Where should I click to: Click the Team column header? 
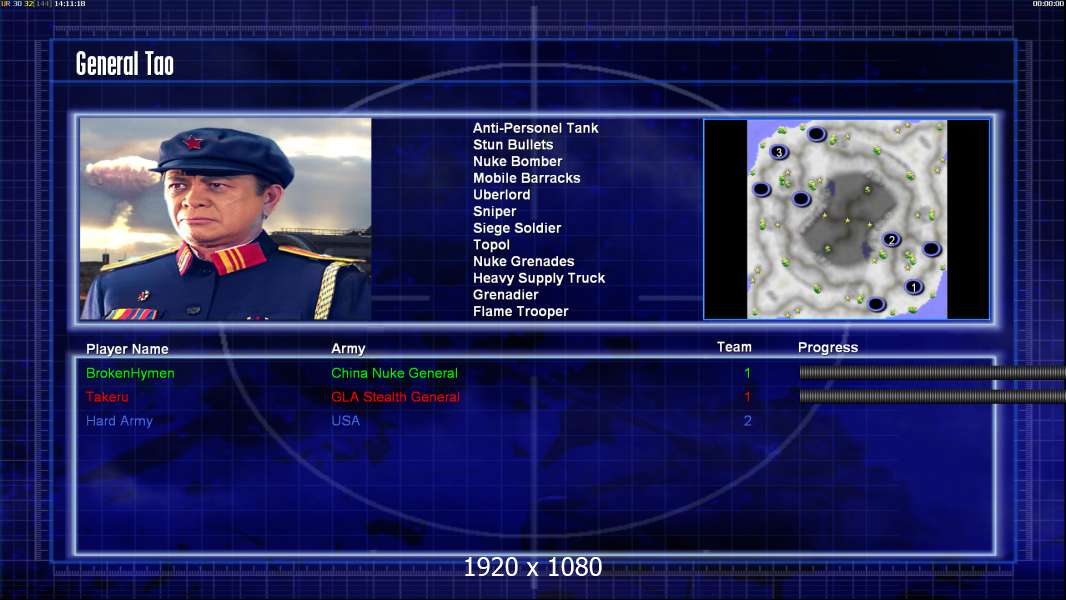pos(734,347)
